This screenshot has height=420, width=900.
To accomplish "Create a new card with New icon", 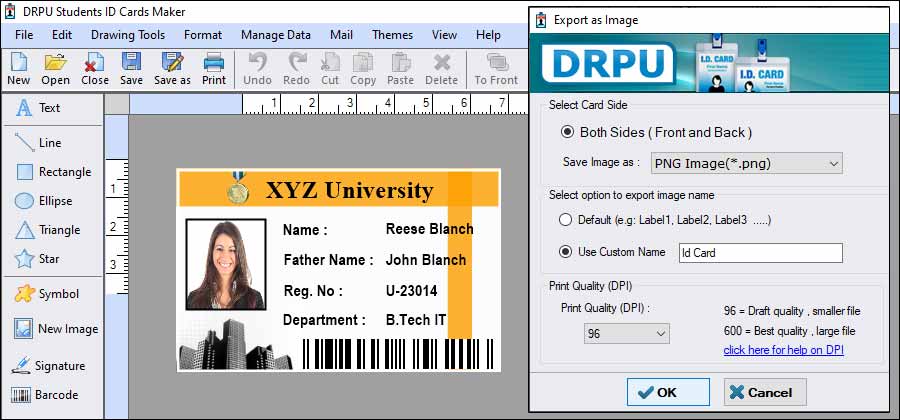I will (x=19, y=69).
